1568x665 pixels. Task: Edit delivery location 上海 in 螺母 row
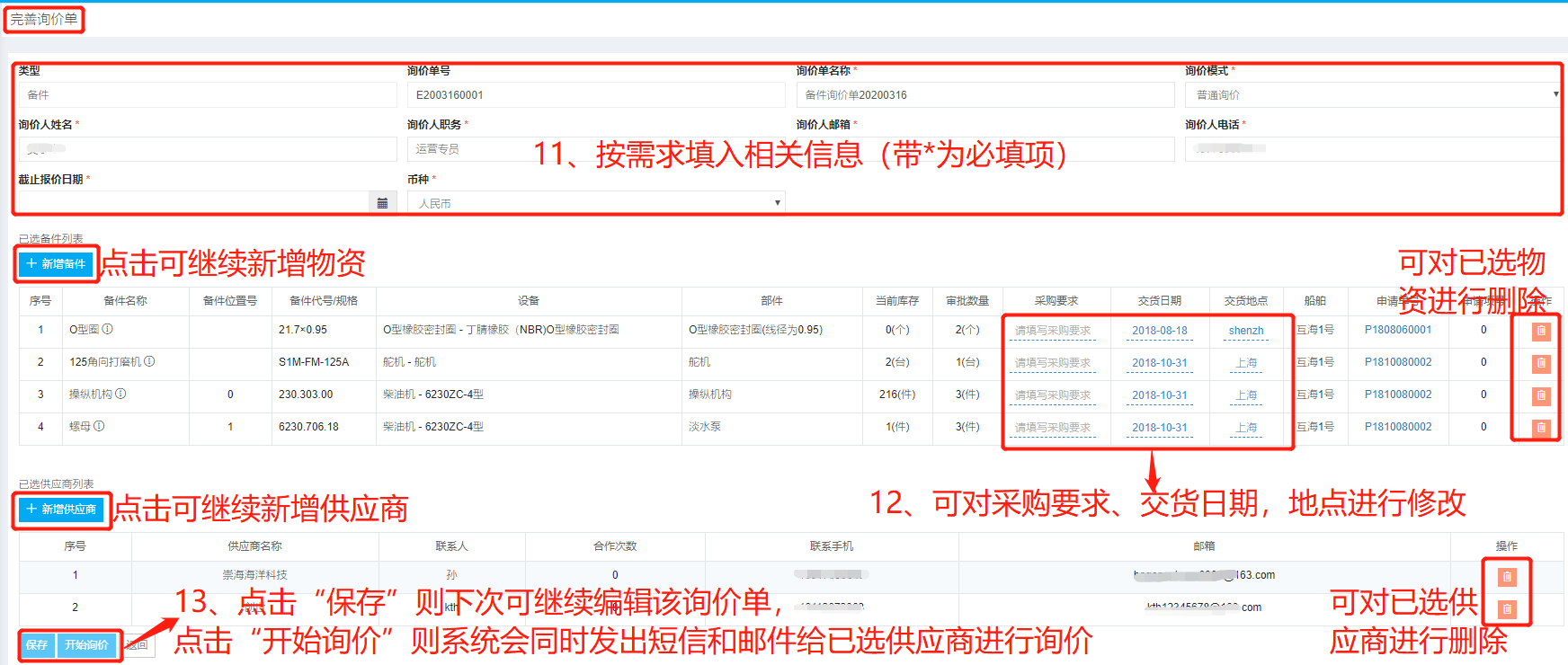[1246, 428]
